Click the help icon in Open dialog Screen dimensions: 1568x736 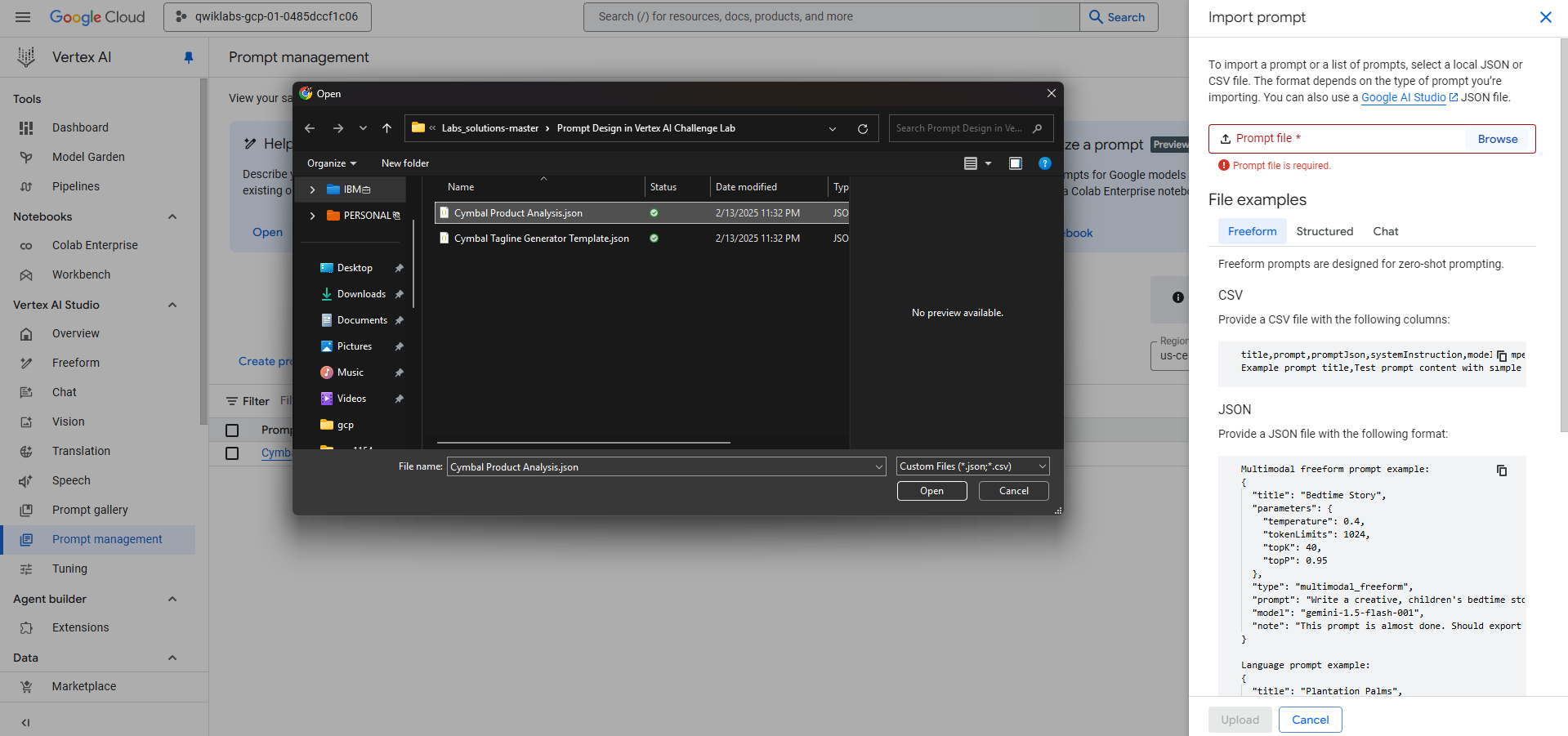pos(1044,163)
